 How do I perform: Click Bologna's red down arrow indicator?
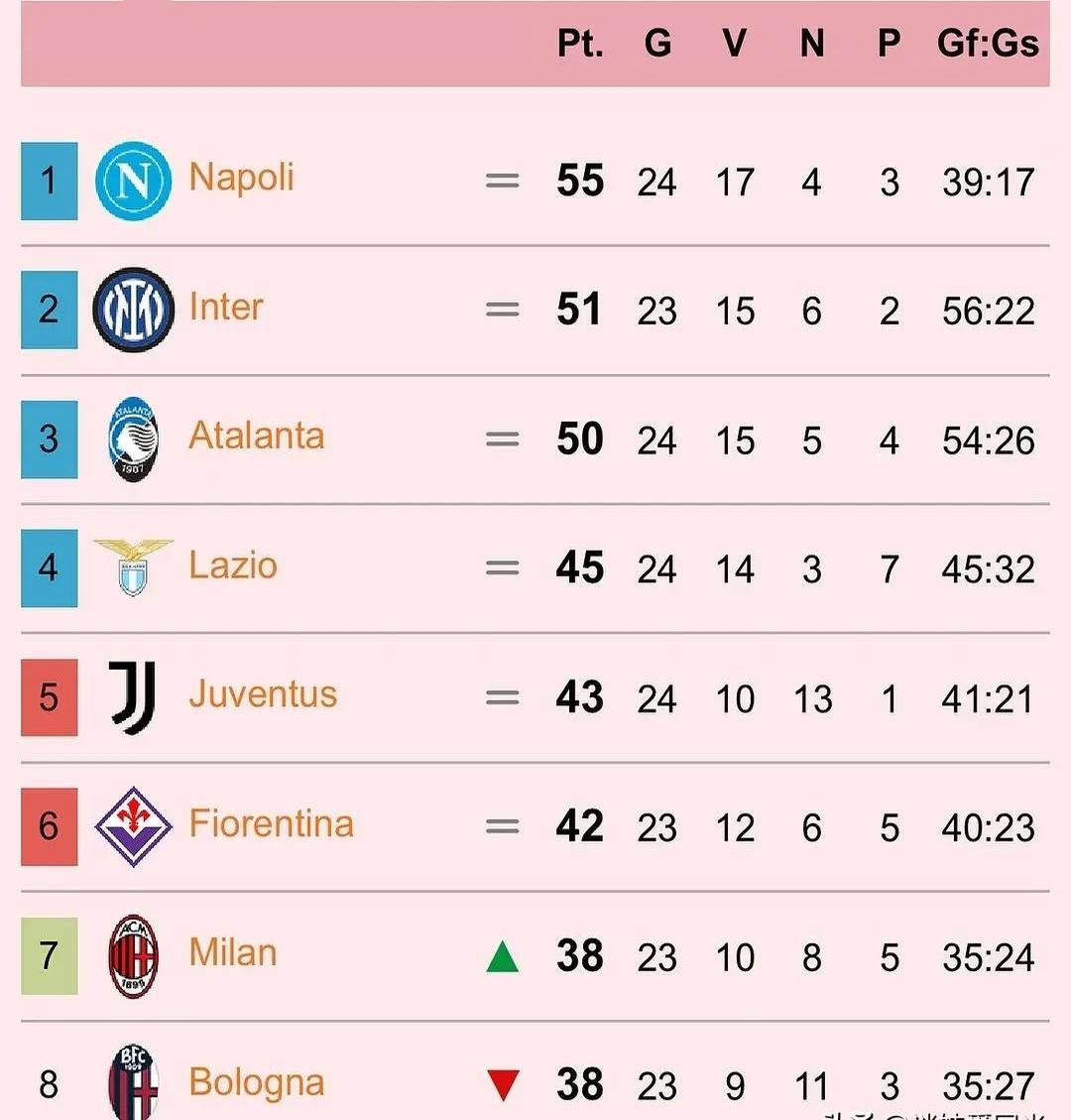[503, 1085]
